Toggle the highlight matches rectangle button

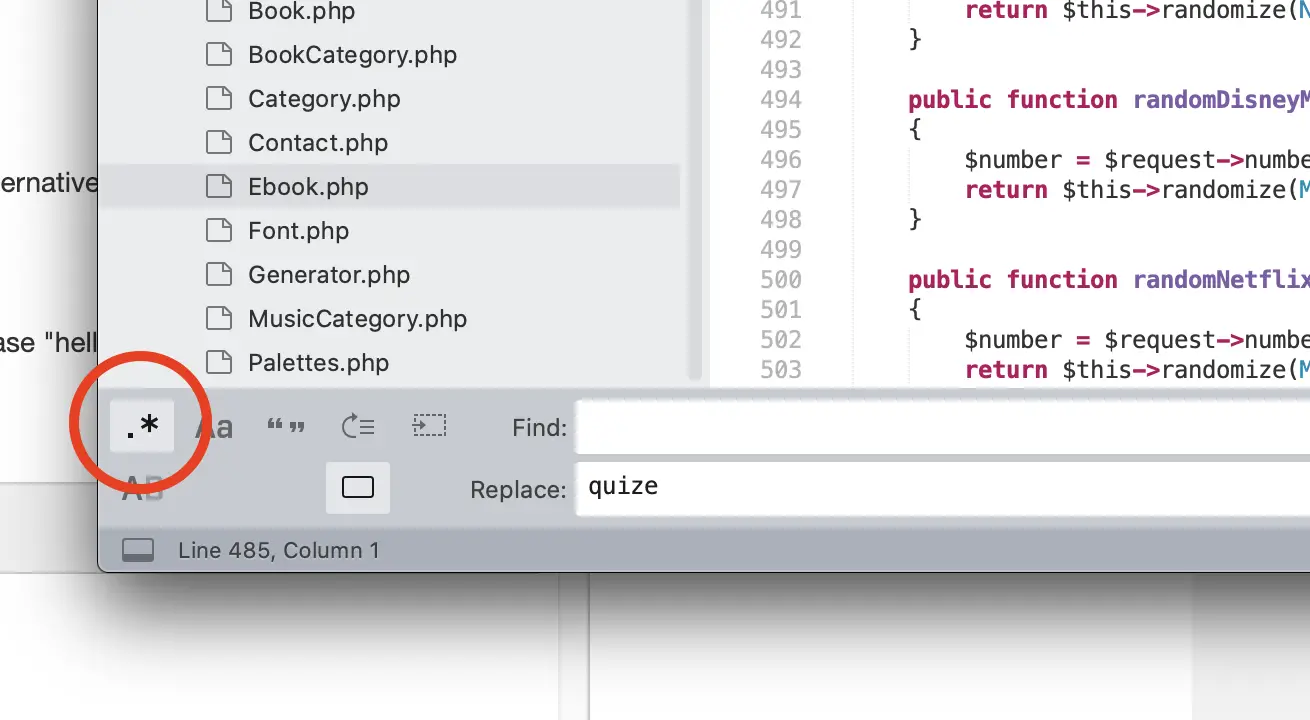358,487
